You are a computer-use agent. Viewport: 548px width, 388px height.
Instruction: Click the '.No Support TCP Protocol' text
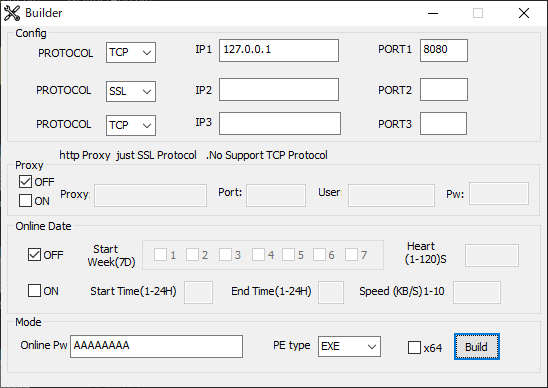(267, 155)
